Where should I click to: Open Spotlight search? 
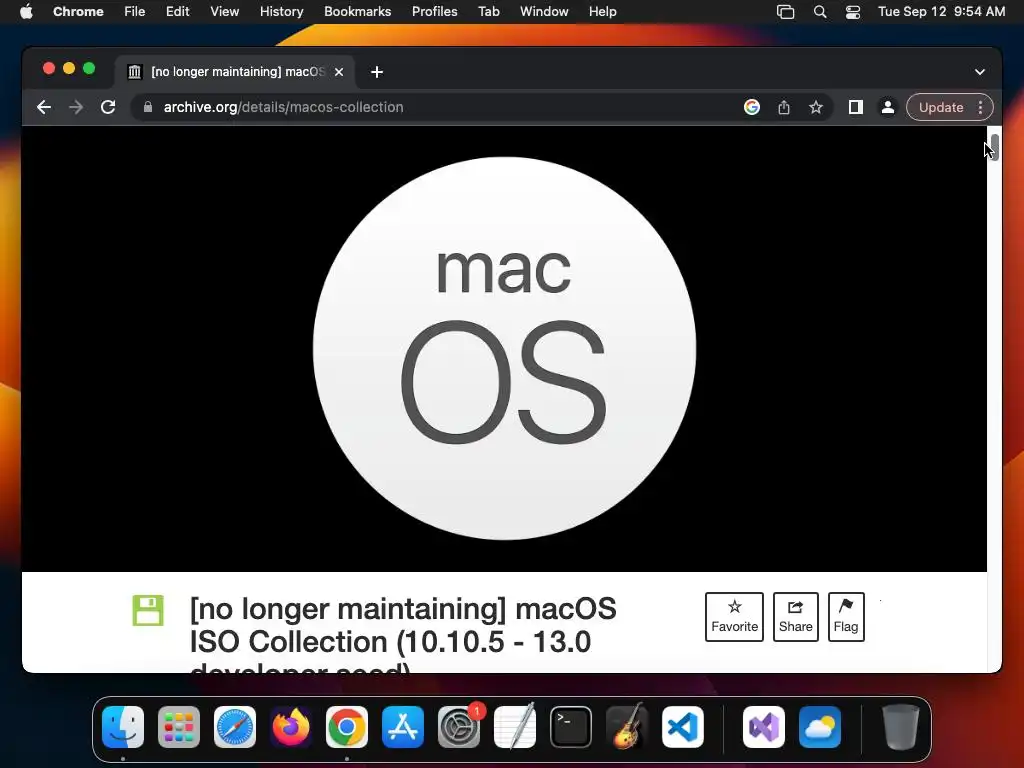pyautogui.click(x=820, y=12)
